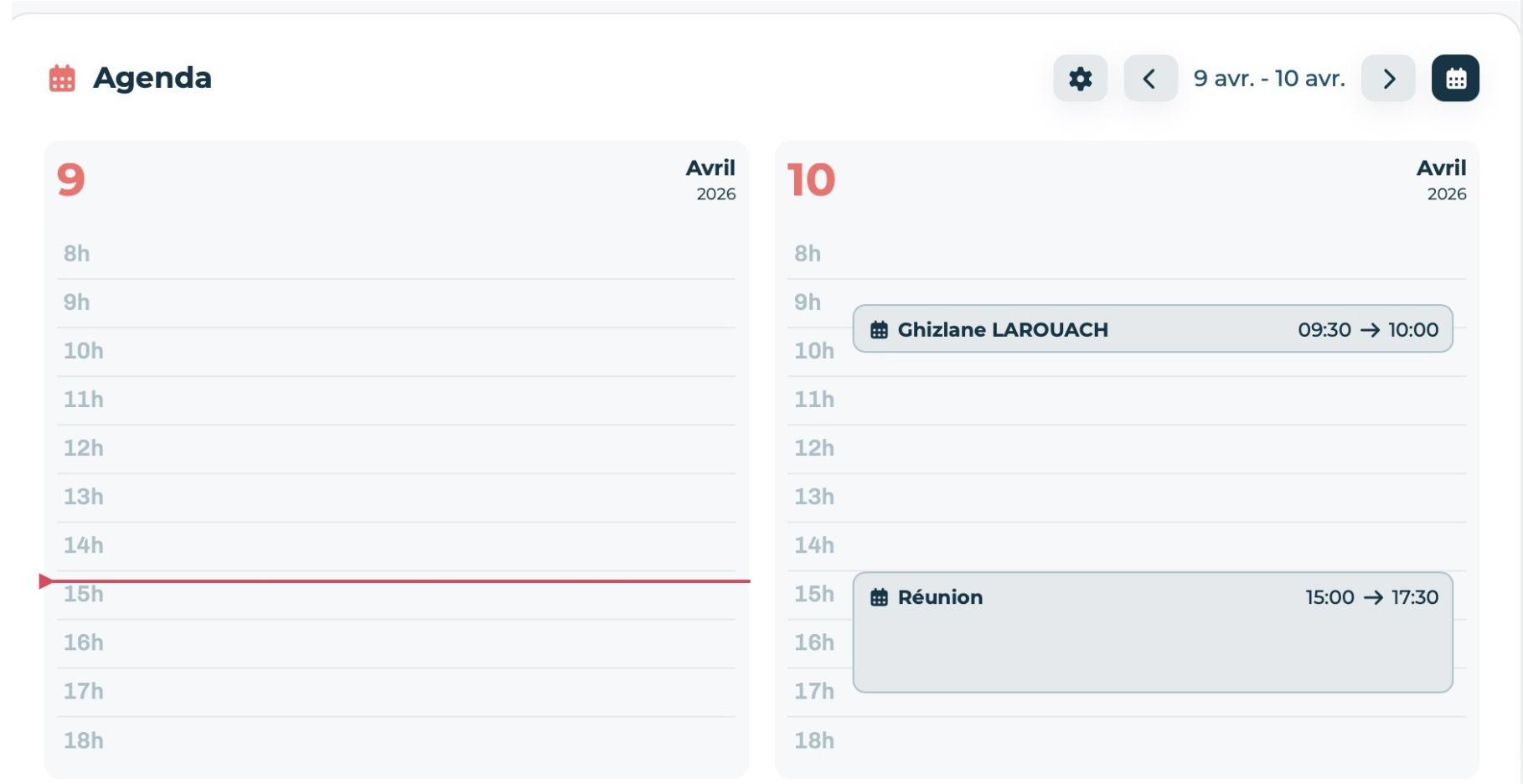Click the 18h slot on April 9

coord(396,740)
